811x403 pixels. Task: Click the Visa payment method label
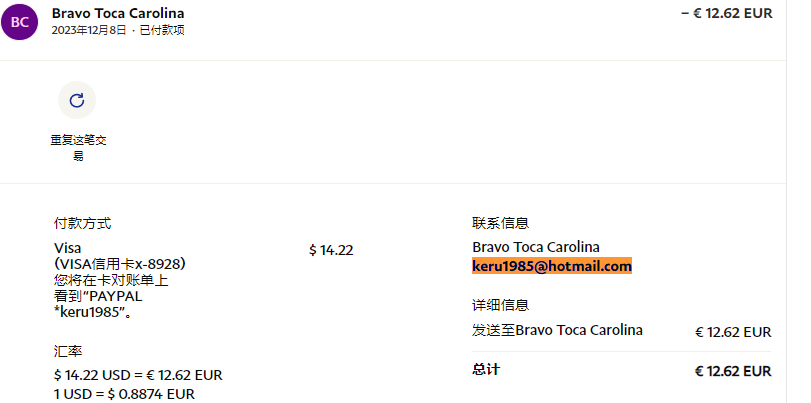[x=67, y=248]
